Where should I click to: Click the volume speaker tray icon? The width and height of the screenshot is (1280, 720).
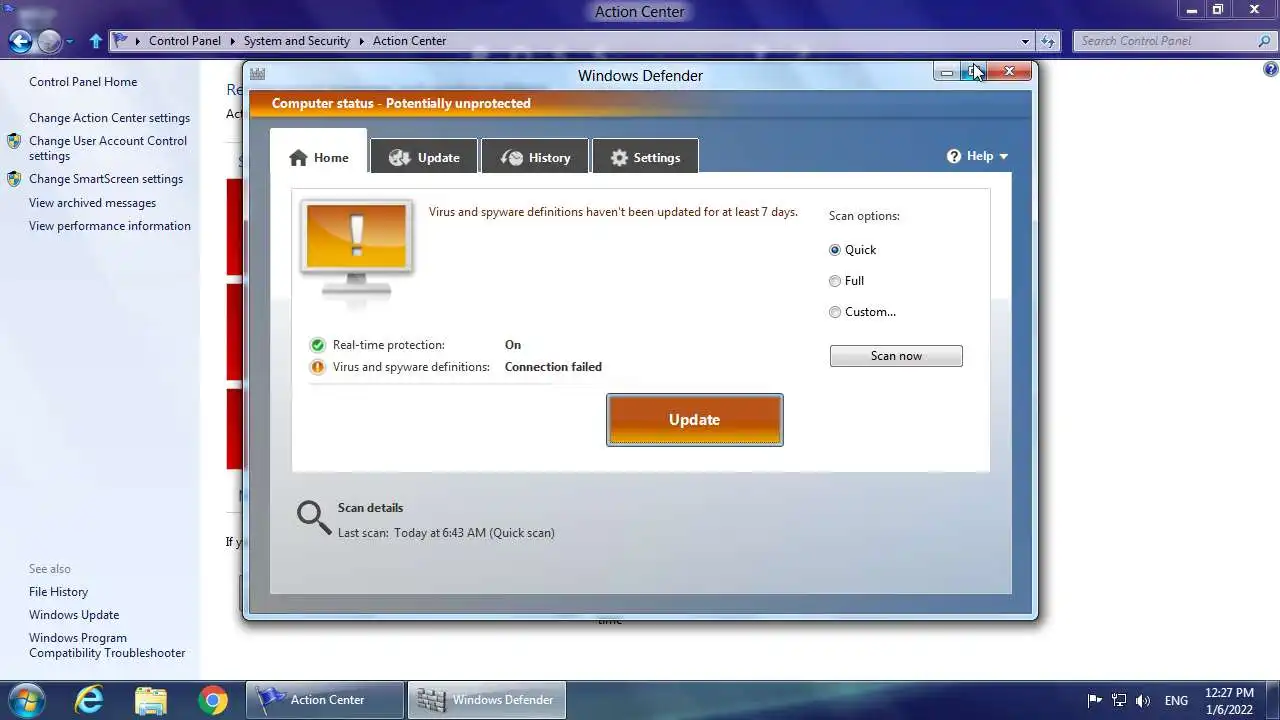tap(1143, 701)
